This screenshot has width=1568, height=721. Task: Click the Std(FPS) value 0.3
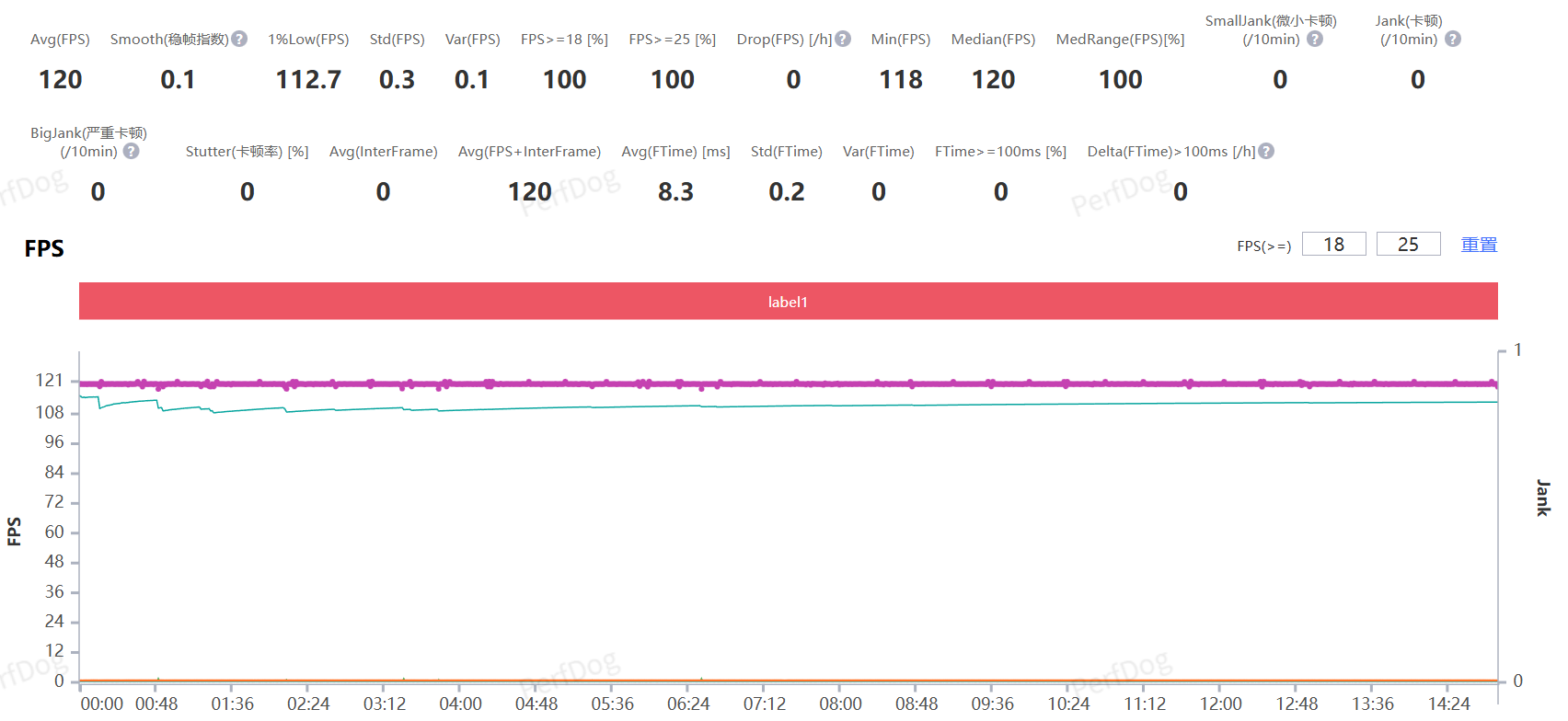pos(397,80)
